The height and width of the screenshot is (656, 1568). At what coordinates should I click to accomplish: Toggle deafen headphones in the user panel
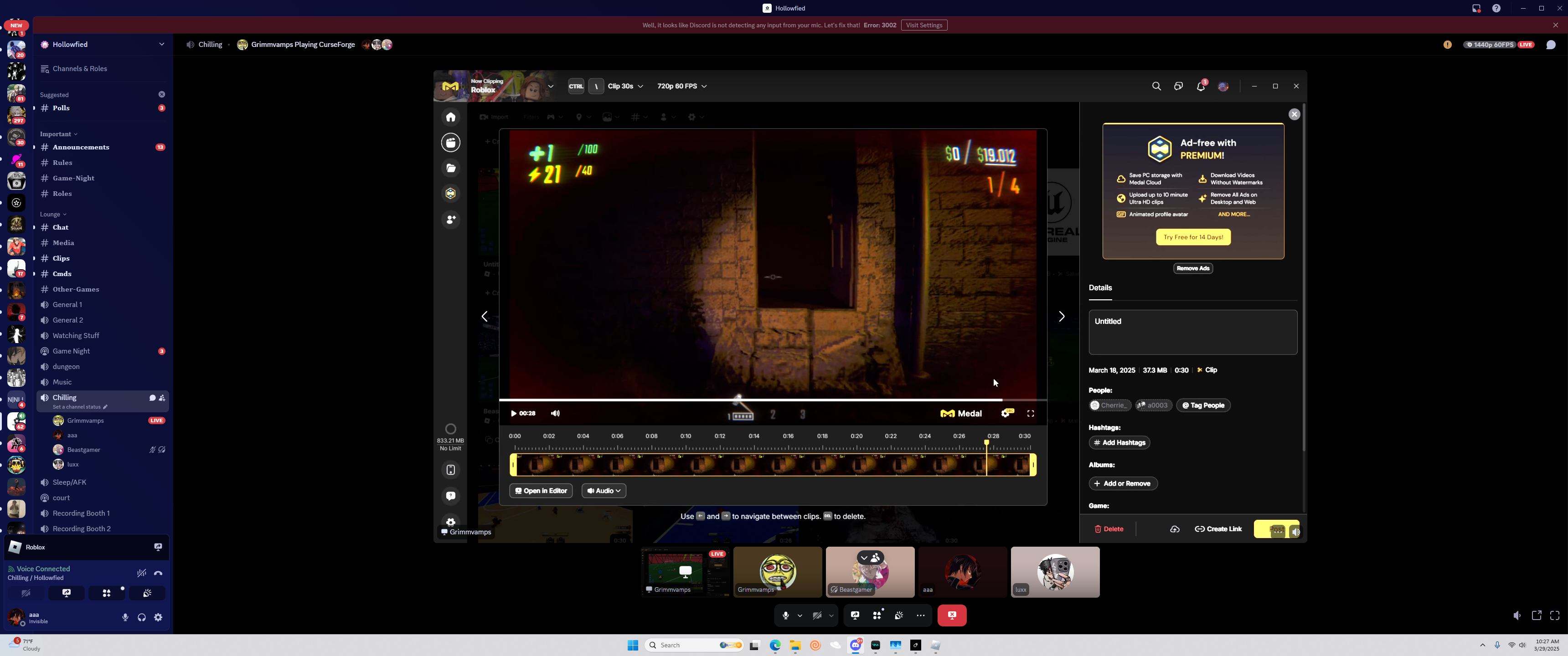coord(142,617)
